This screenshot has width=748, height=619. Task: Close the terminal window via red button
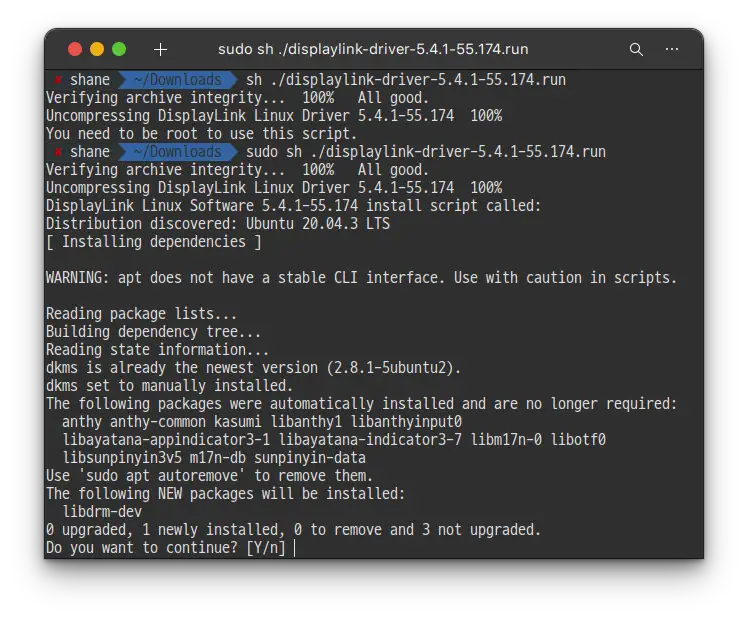point(75,49)
